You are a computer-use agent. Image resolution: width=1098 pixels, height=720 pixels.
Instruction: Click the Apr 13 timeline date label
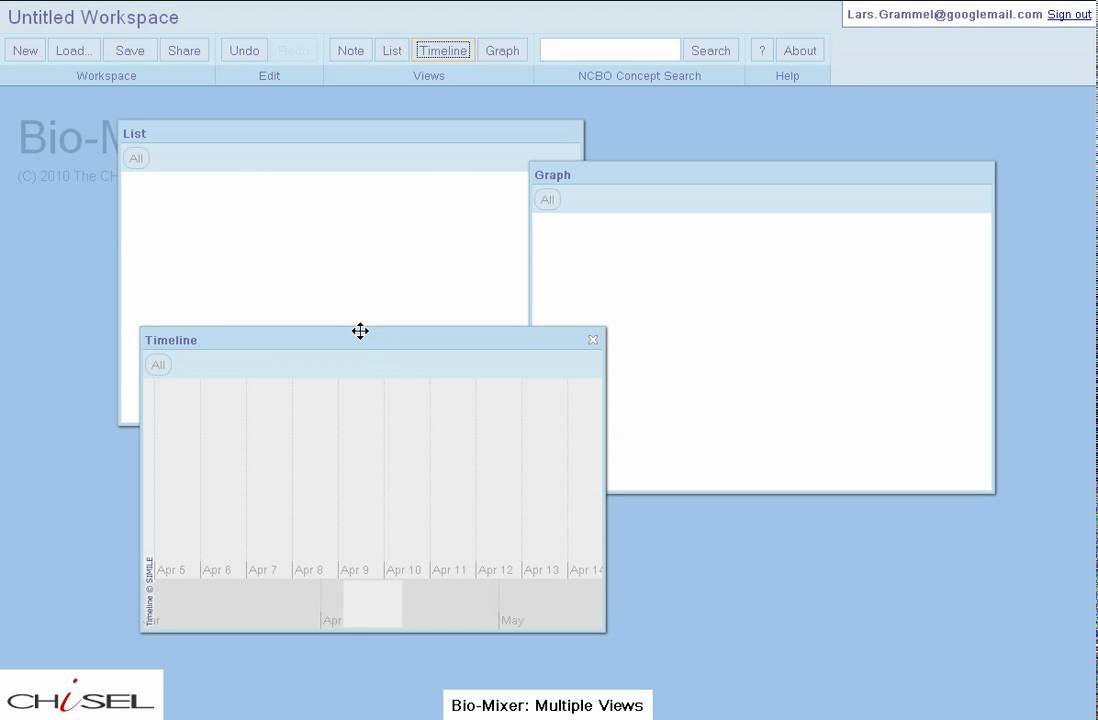[x=542, y=570]
